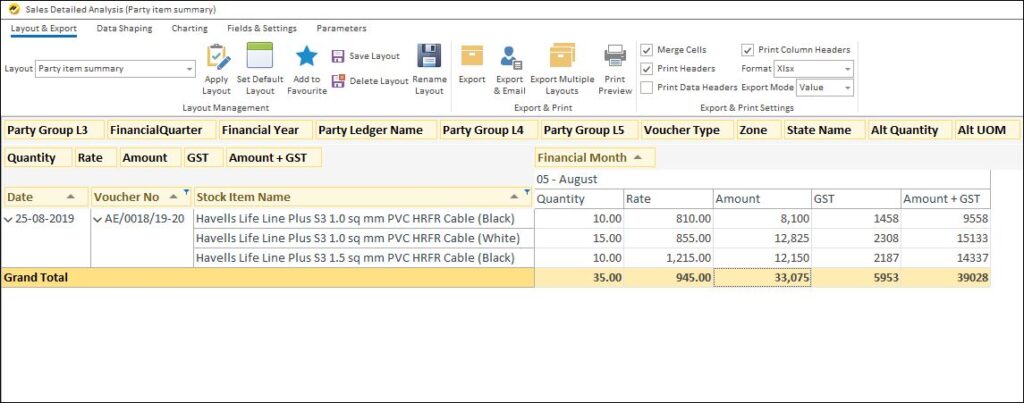Click the Export & Email icon

click(510, 57)
